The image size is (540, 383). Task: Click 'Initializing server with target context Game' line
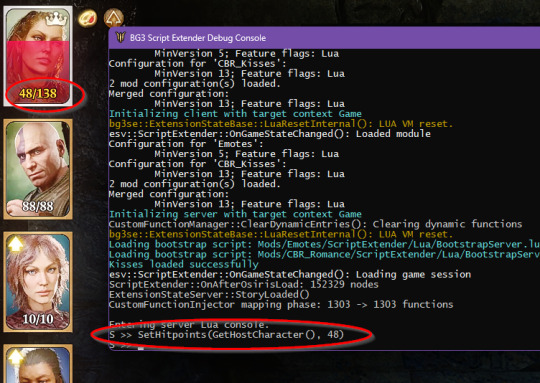235,214
